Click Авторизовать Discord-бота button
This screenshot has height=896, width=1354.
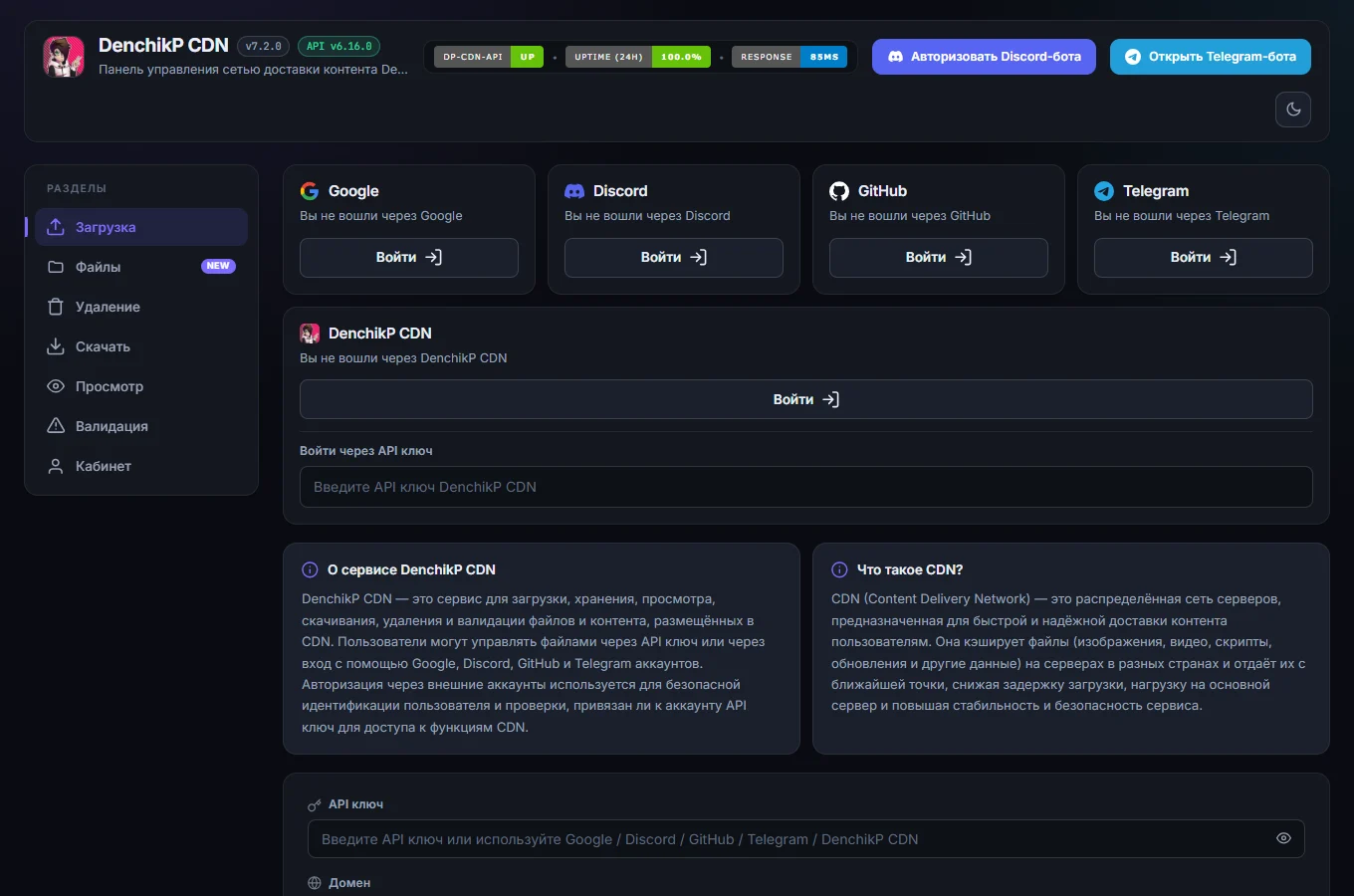point(984,57)
